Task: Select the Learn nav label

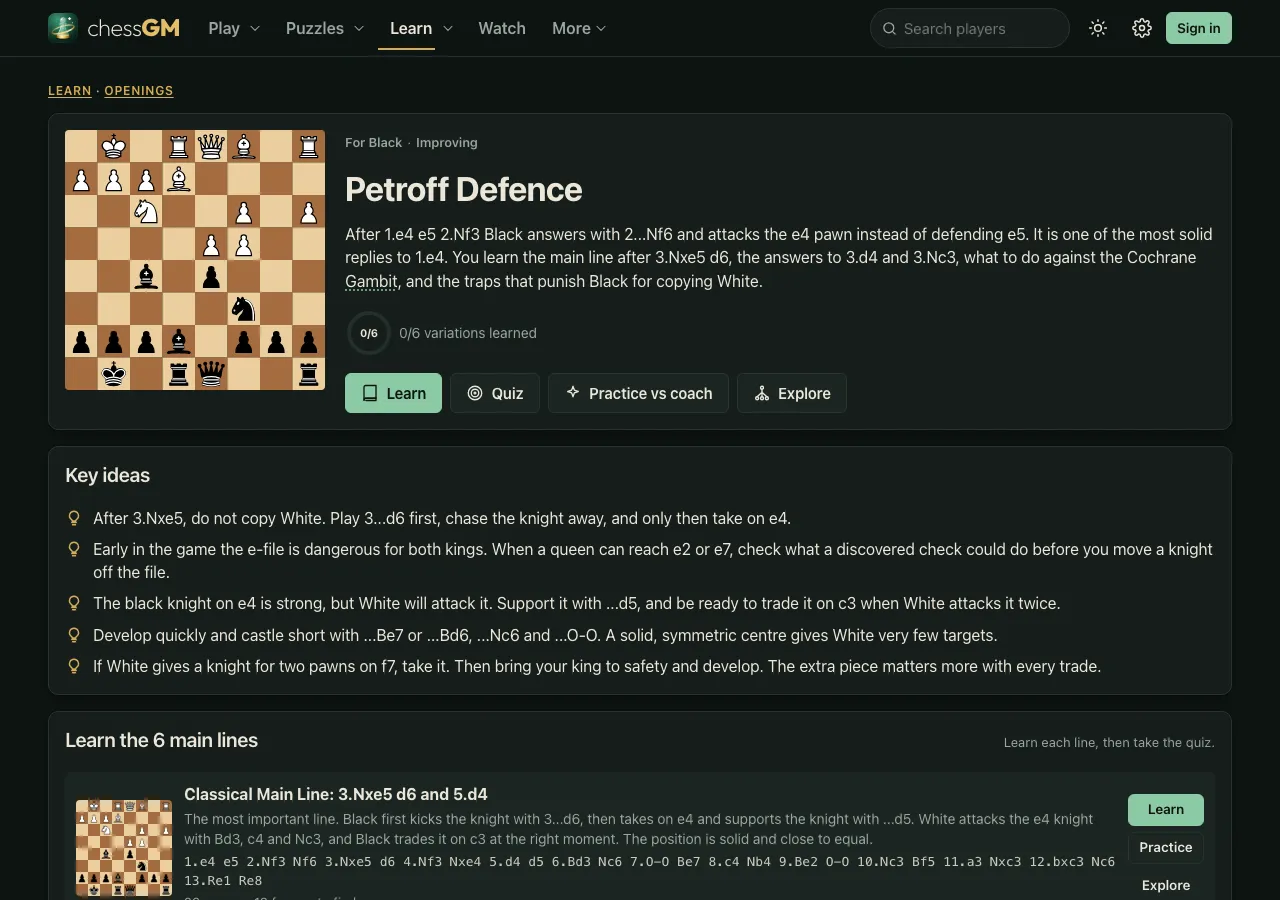Action: pos(411,28)
